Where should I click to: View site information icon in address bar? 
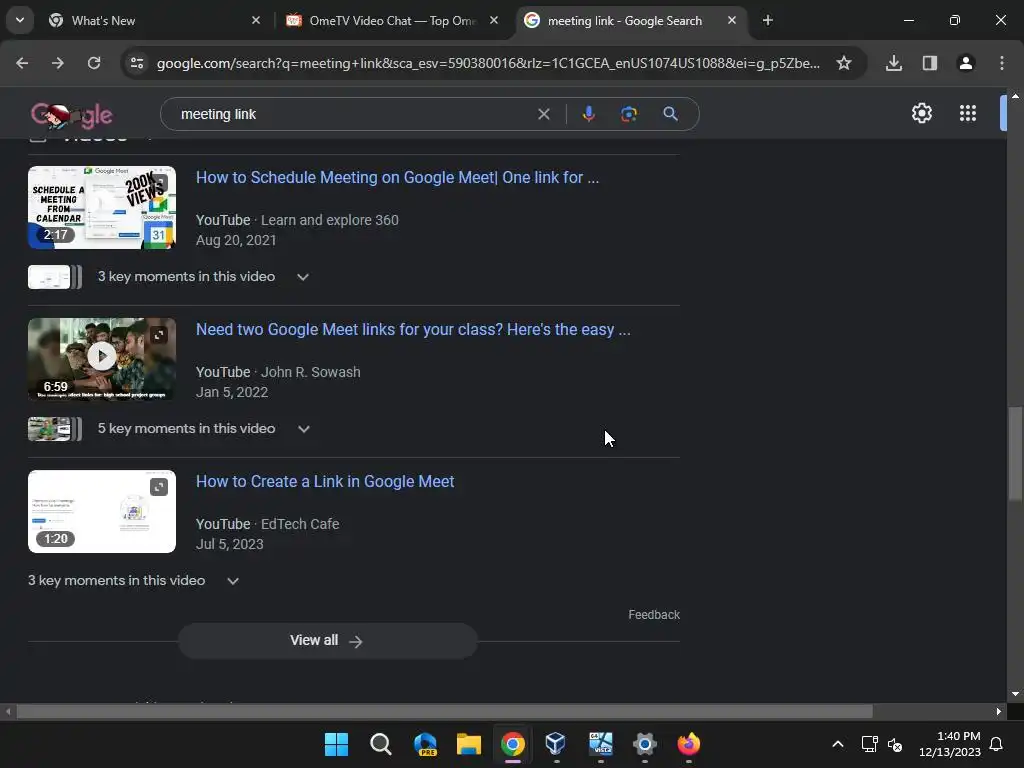pos(137,63)
